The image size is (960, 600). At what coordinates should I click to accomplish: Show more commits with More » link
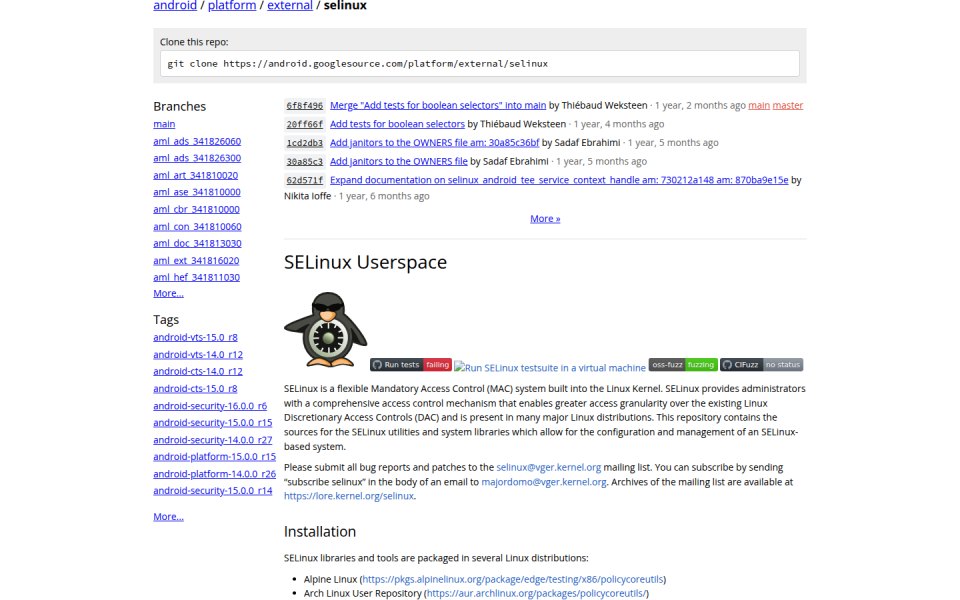coord(545,219)
